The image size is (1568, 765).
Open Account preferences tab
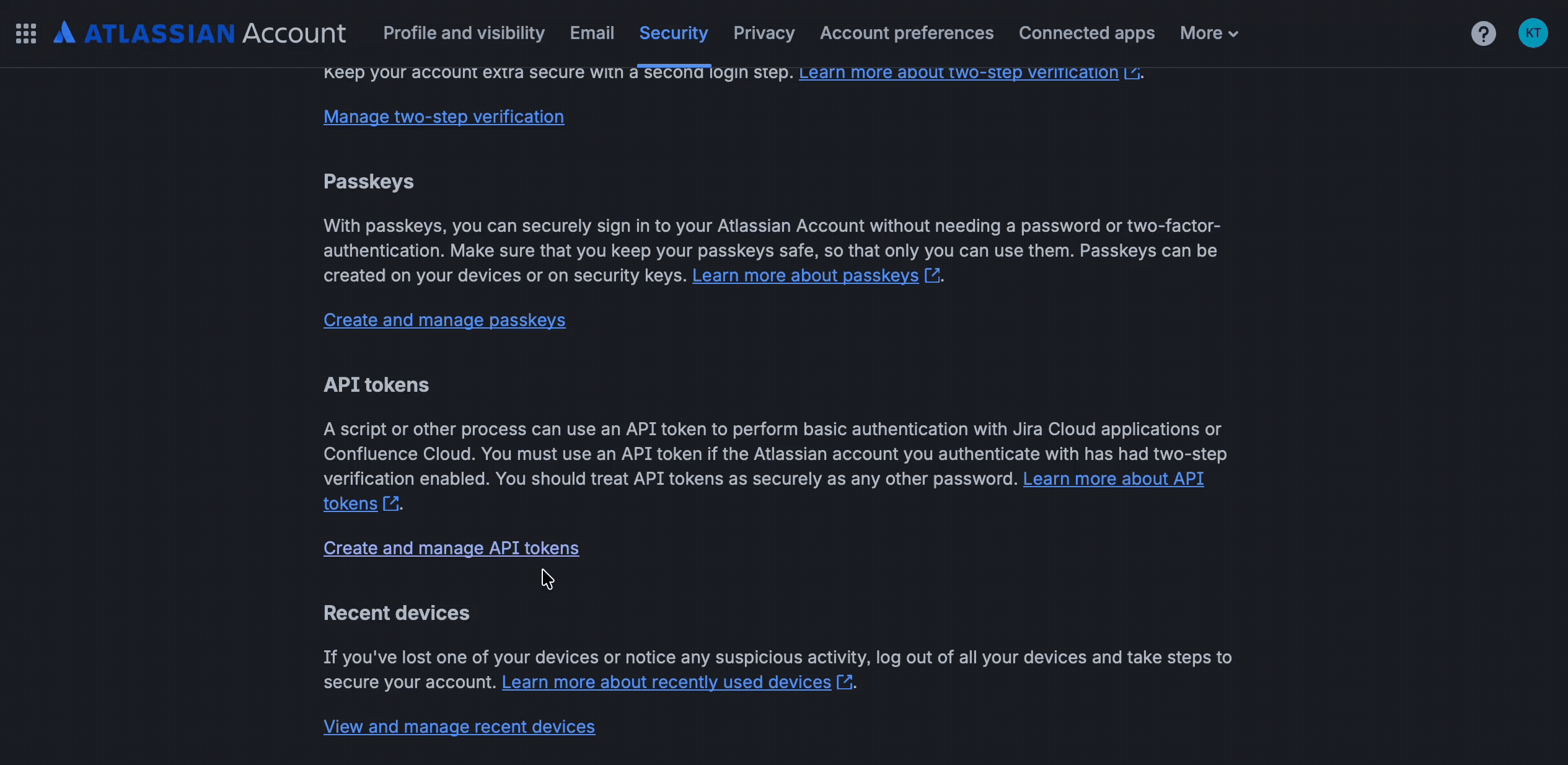click(x=907, y=33)
